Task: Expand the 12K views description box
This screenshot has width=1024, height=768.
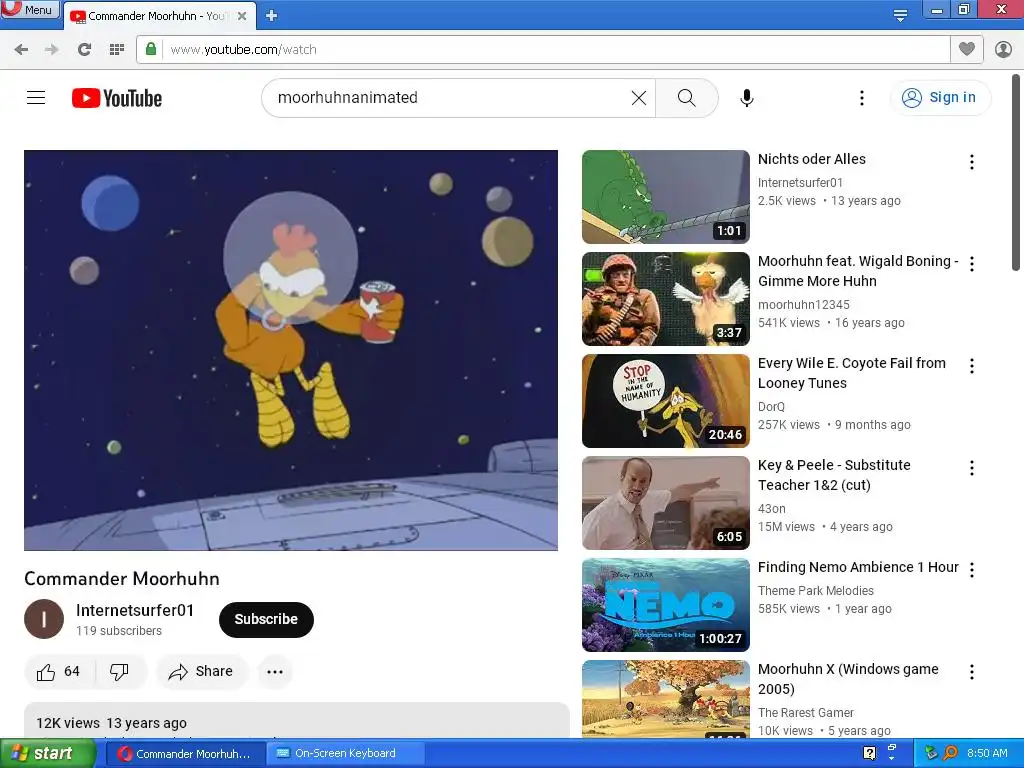Action: (x=296, y=721)
